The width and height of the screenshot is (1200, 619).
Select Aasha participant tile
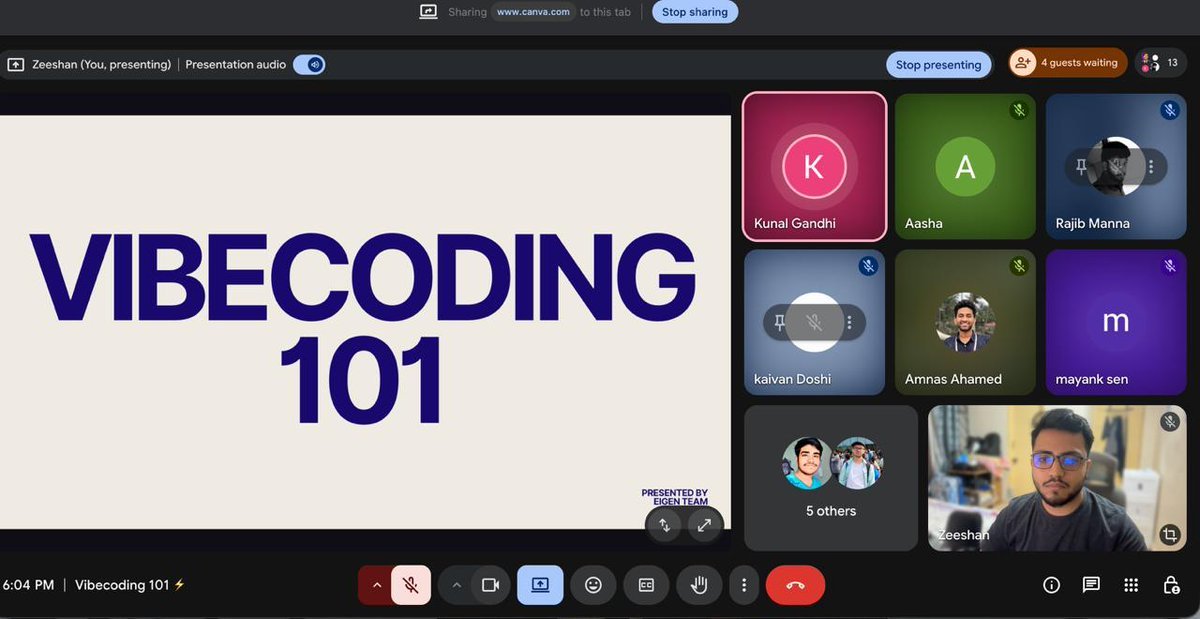(965, 167)
